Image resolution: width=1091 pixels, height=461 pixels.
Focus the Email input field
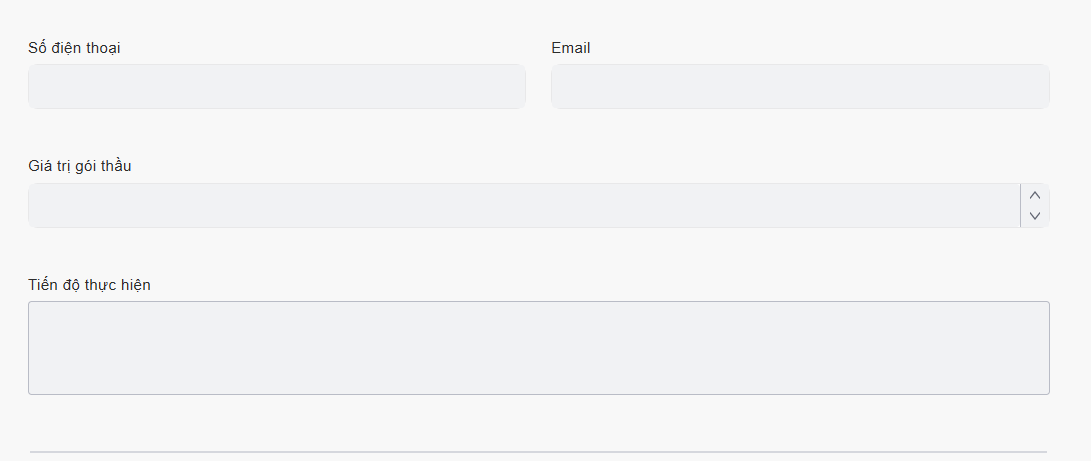(x=800, y=87)
